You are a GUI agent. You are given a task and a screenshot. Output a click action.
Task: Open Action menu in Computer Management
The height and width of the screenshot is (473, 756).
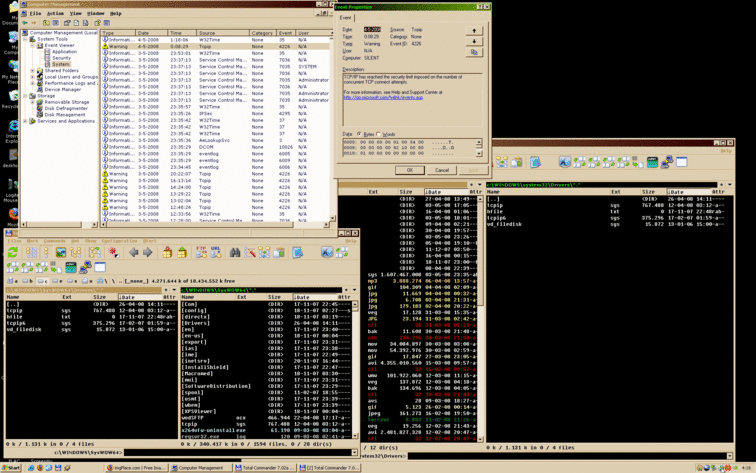[x=55, y=14]
